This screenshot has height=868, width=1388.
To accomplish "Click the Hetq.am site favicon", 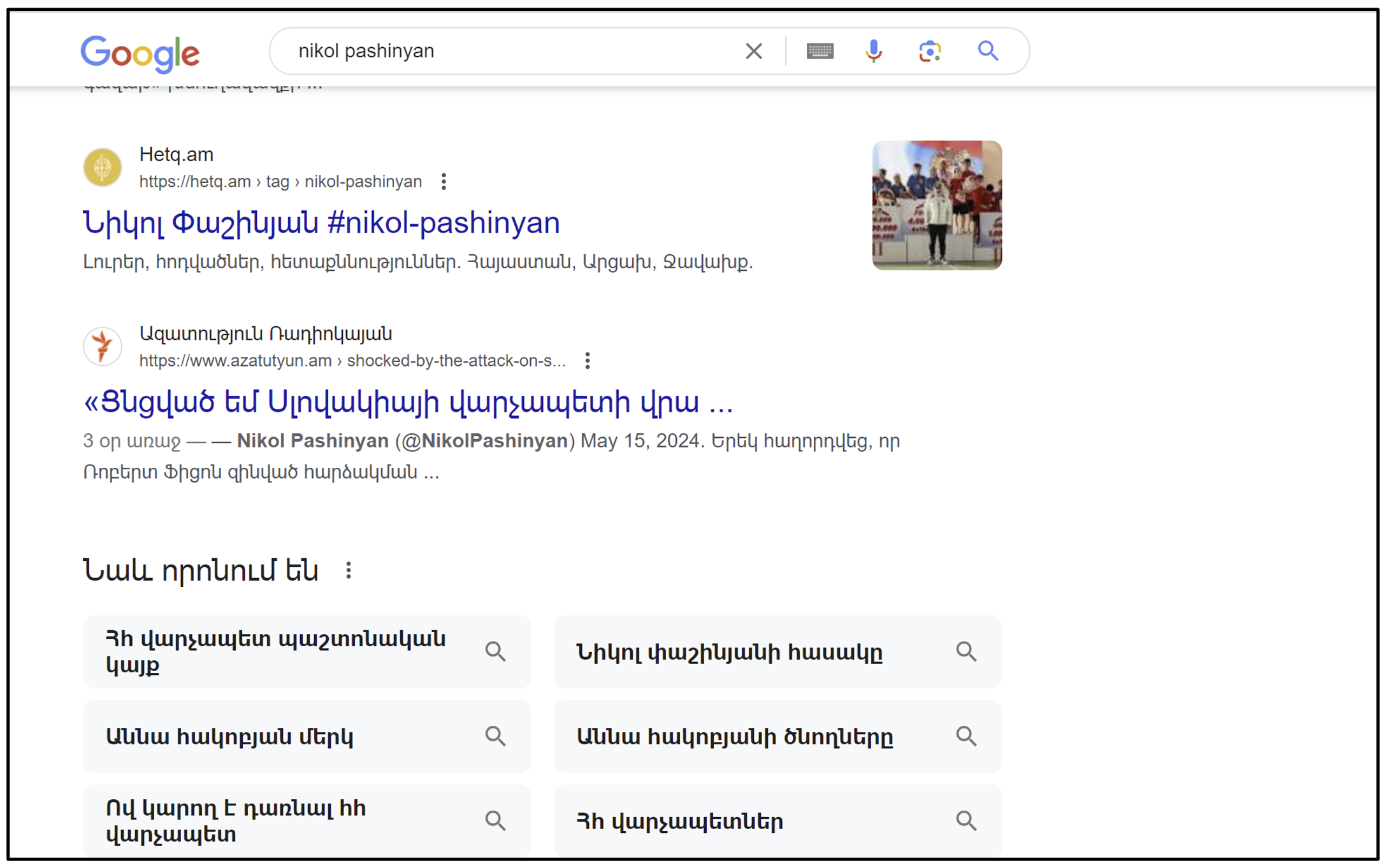I will point(103,168).
